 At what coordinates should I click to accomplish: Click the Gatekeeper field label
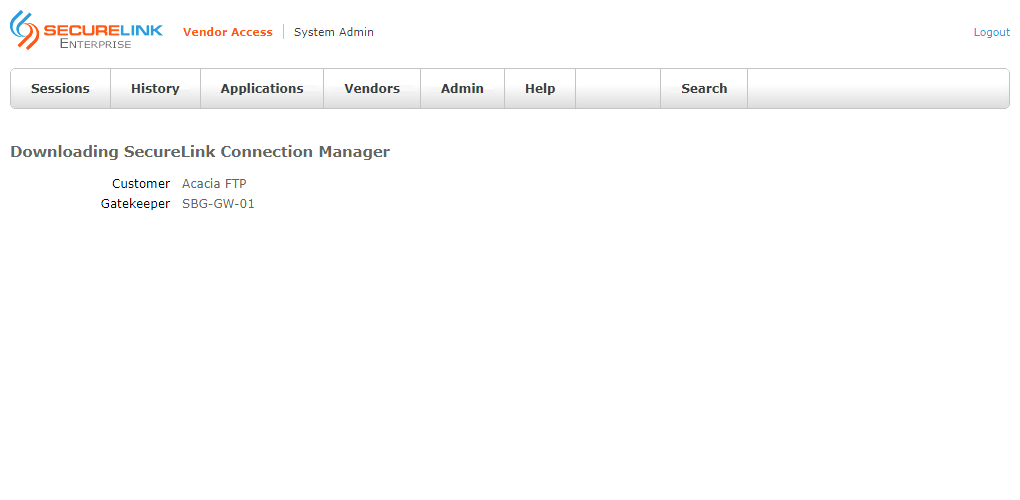pyautogui.click(x=135, y=204)
